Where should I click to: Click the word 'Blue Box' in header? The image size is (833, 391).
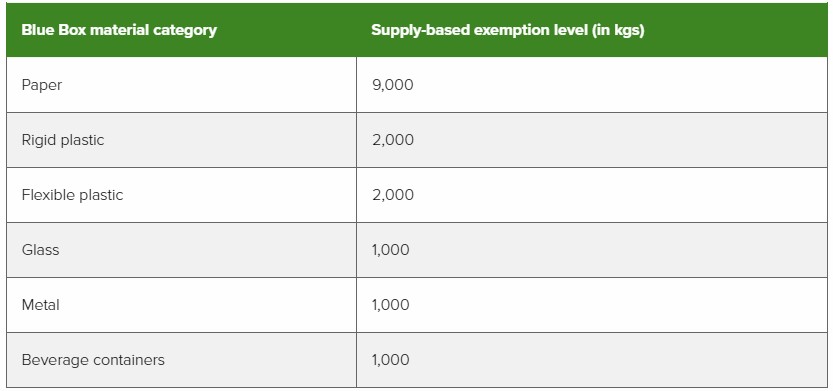pyautogui.click(x=54, y=30)
